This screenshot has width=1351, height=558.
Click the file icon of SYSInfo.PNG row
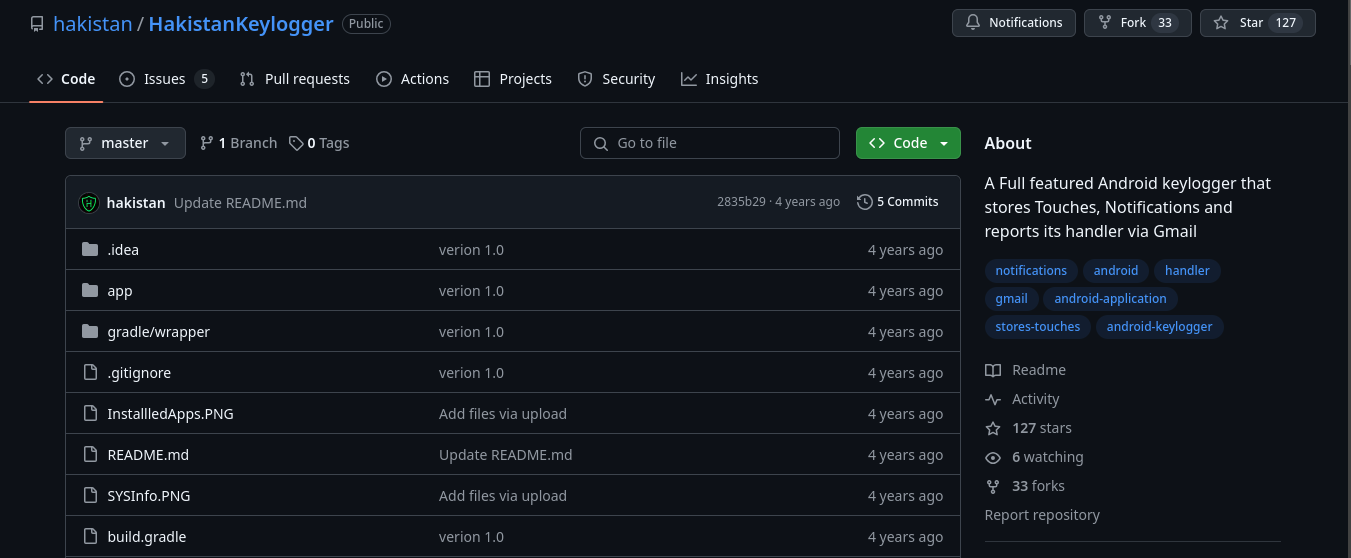(x=90, y=496)
